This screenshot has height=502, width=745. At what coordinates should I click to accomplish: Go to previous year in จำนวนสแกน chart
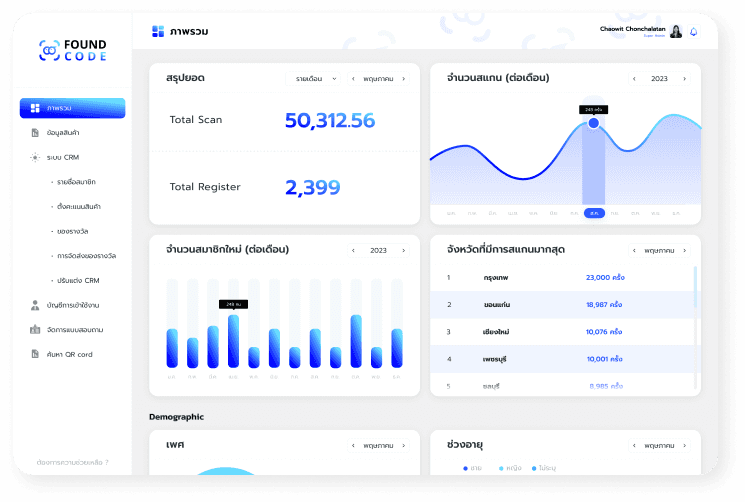(634, 79)
